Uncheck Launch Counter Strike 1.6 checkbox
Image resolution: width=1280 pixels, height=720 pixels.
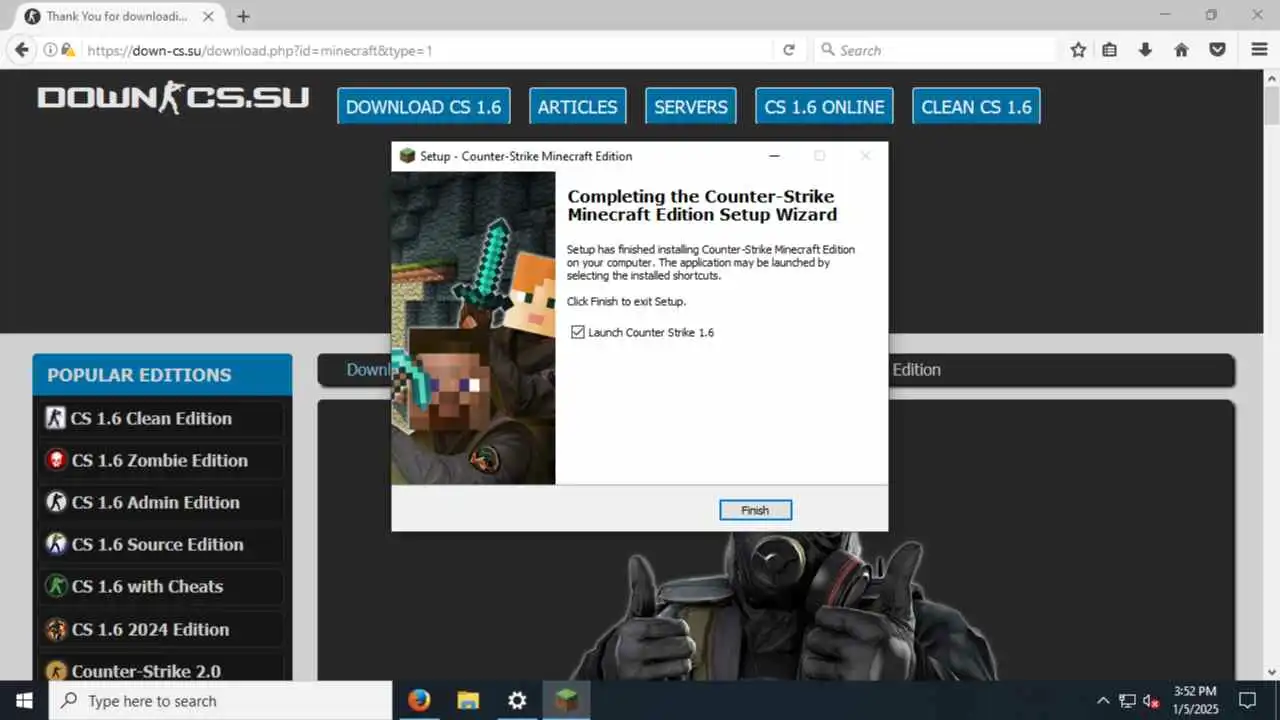577,332
